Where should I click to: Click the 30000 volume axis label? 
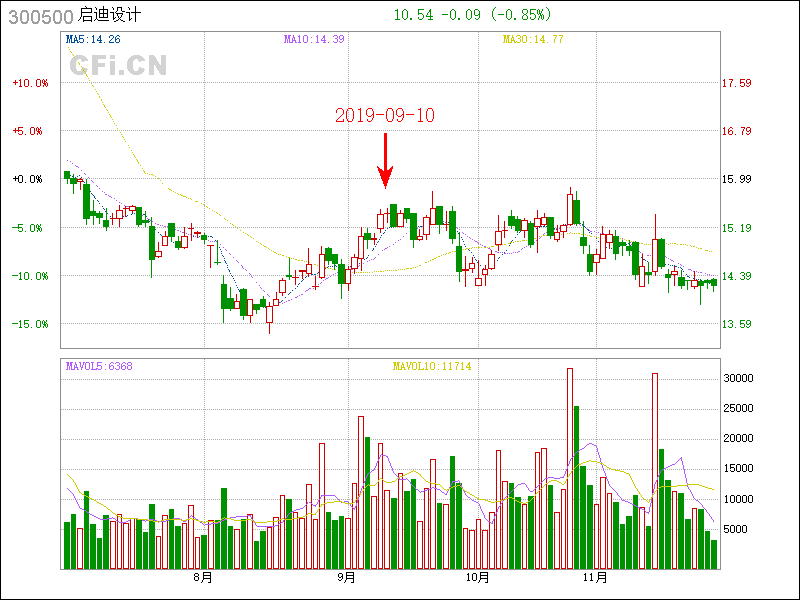point(739,378)
